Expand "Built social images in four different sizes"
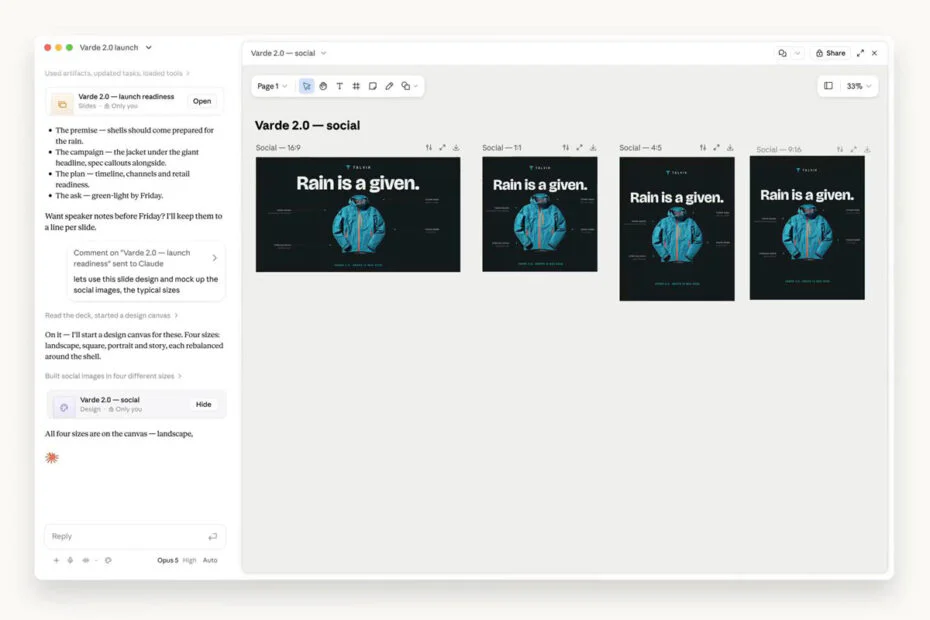Screen dimensions: 930x620 click(113, 376)
